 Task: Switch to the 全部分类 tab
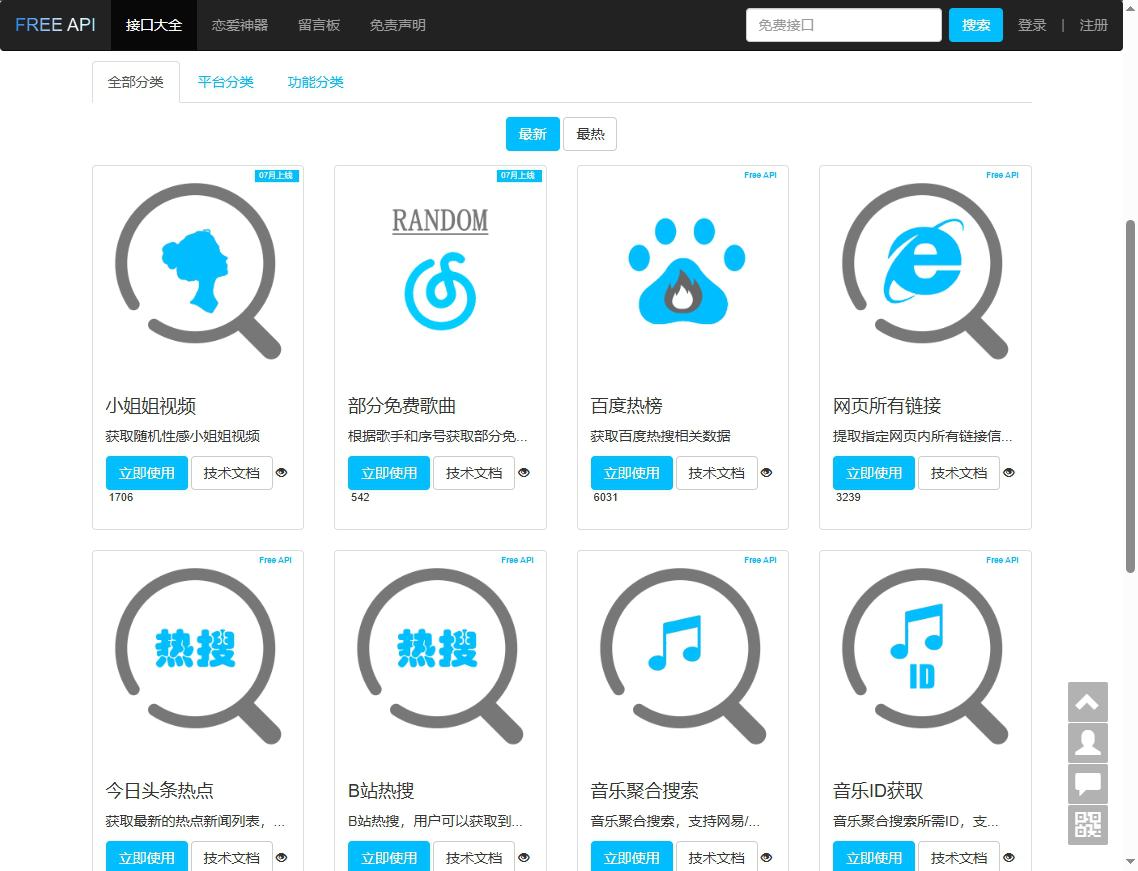tap(136, 82)
